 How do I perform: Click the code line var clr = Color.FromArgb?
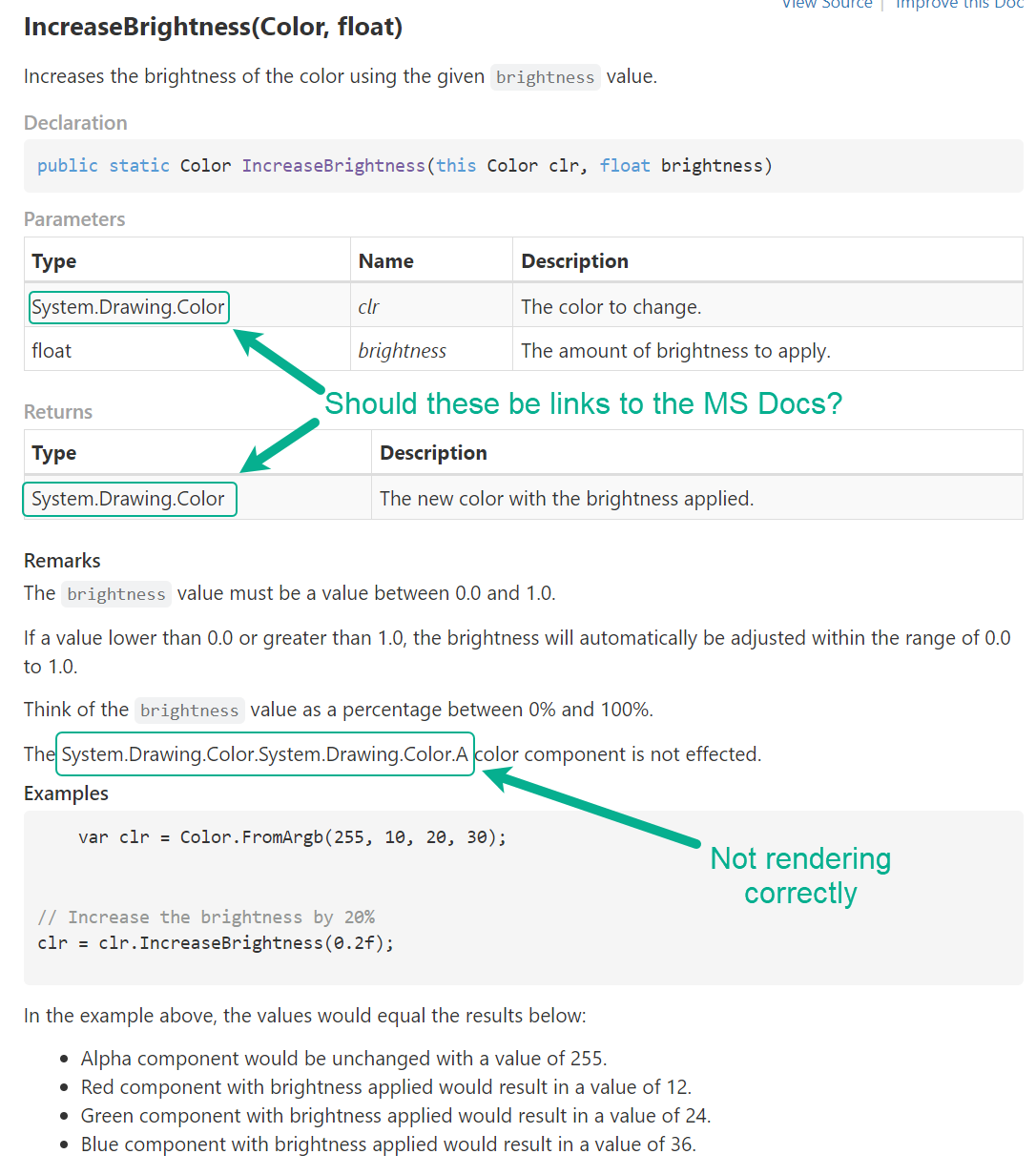tap(293, 837)
